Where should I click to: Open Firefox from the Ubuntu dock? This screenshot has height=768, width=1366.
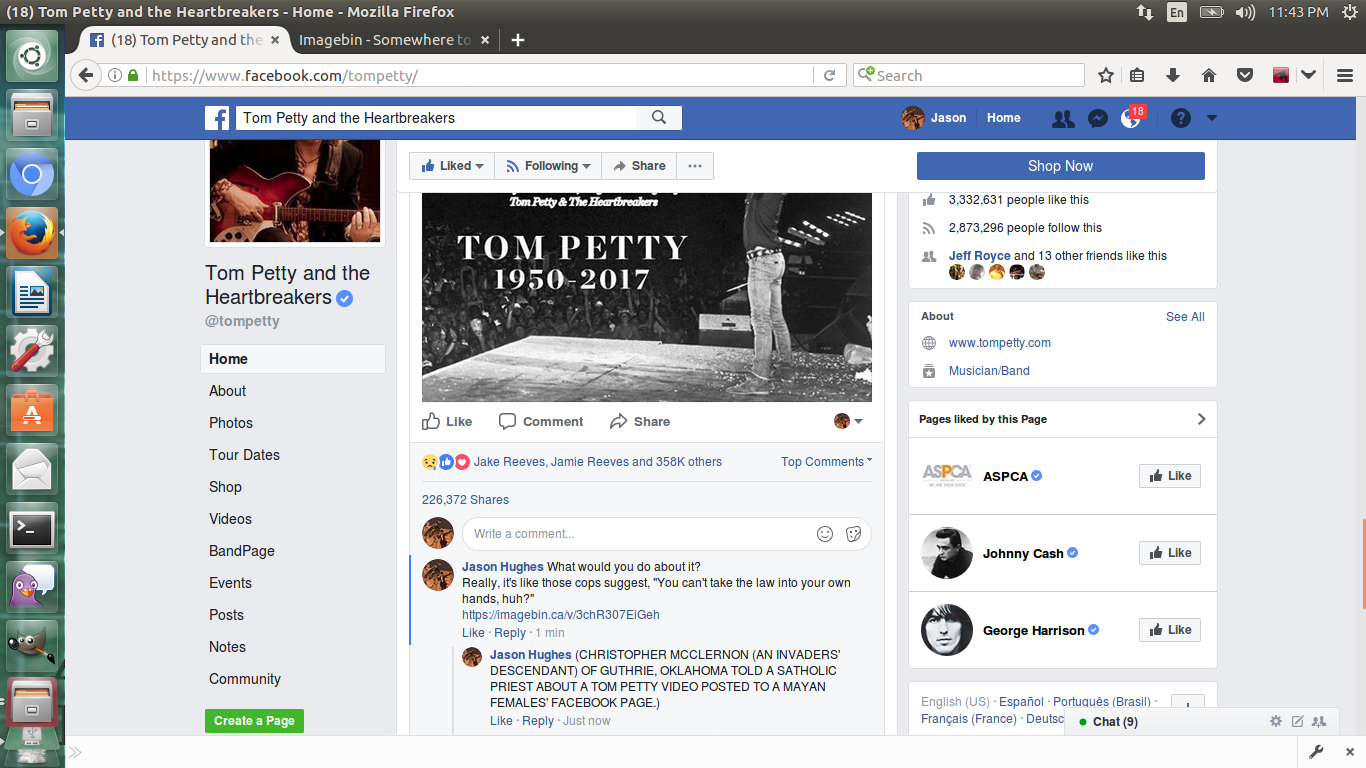[x=32, y=235]
